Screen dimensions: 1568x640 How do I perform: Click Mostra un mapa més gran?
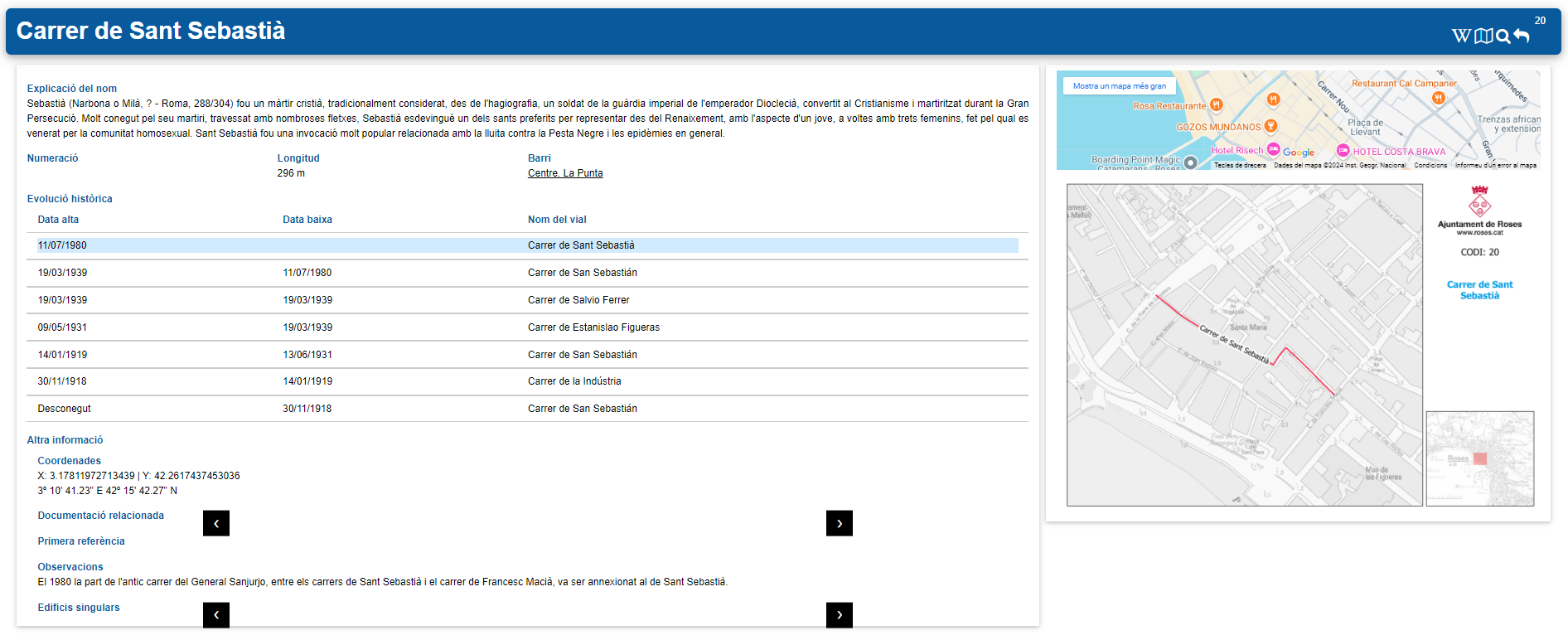click(x=1119, y=86)
